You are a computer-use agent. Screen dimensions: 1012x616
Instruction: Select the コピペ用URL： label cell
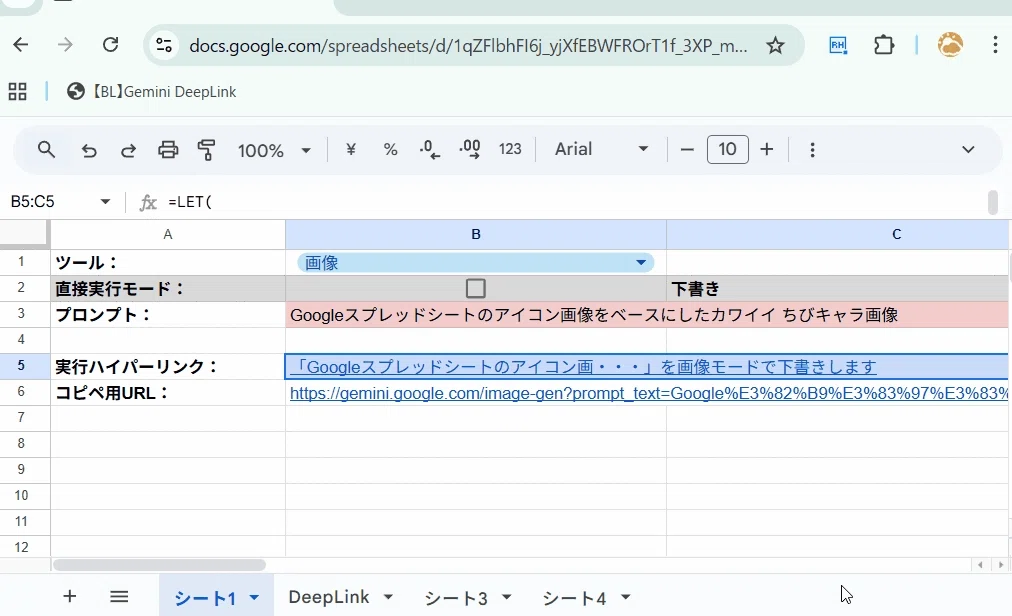pos(168,393)
